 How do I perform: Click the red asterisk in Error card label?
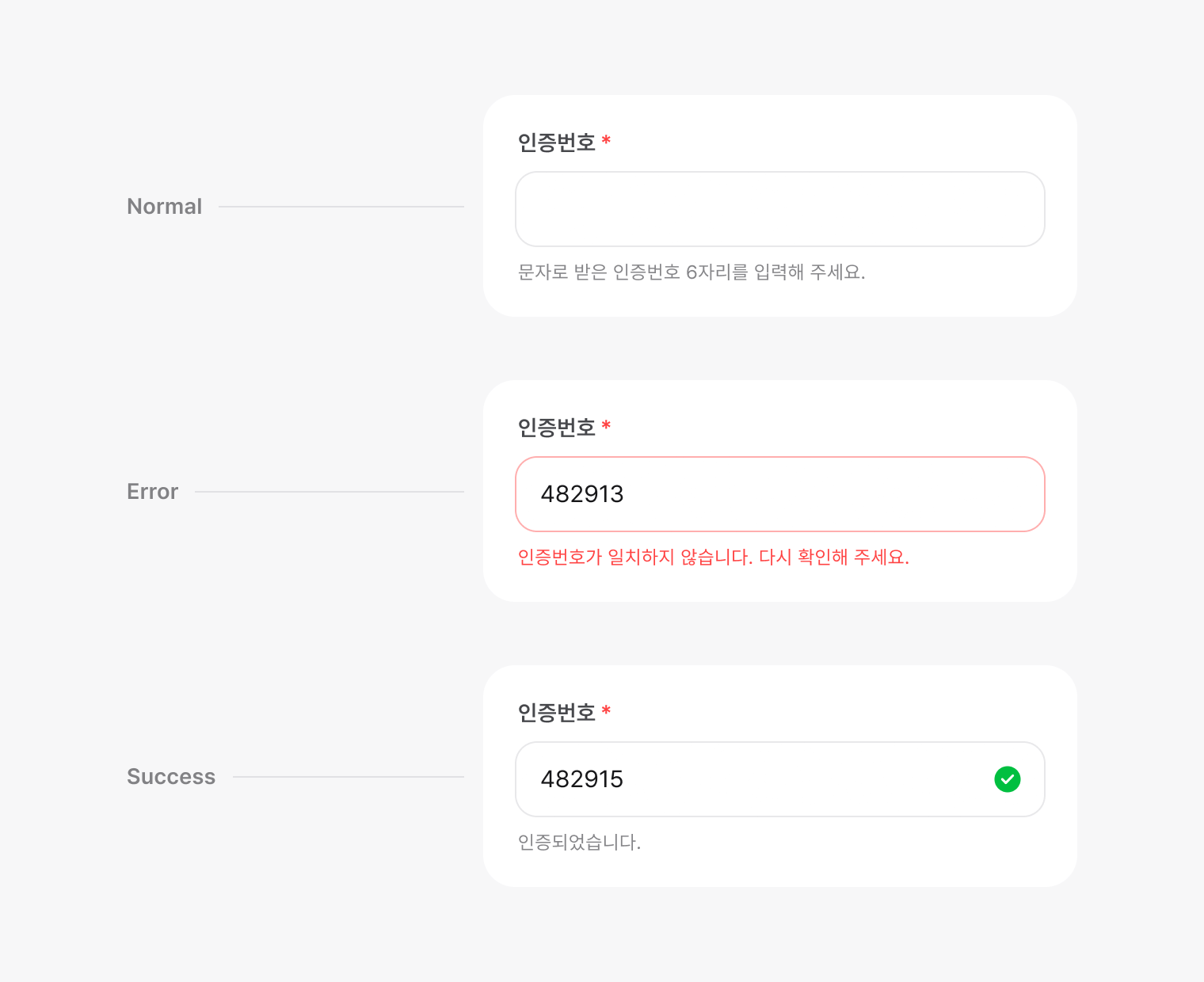606,426
